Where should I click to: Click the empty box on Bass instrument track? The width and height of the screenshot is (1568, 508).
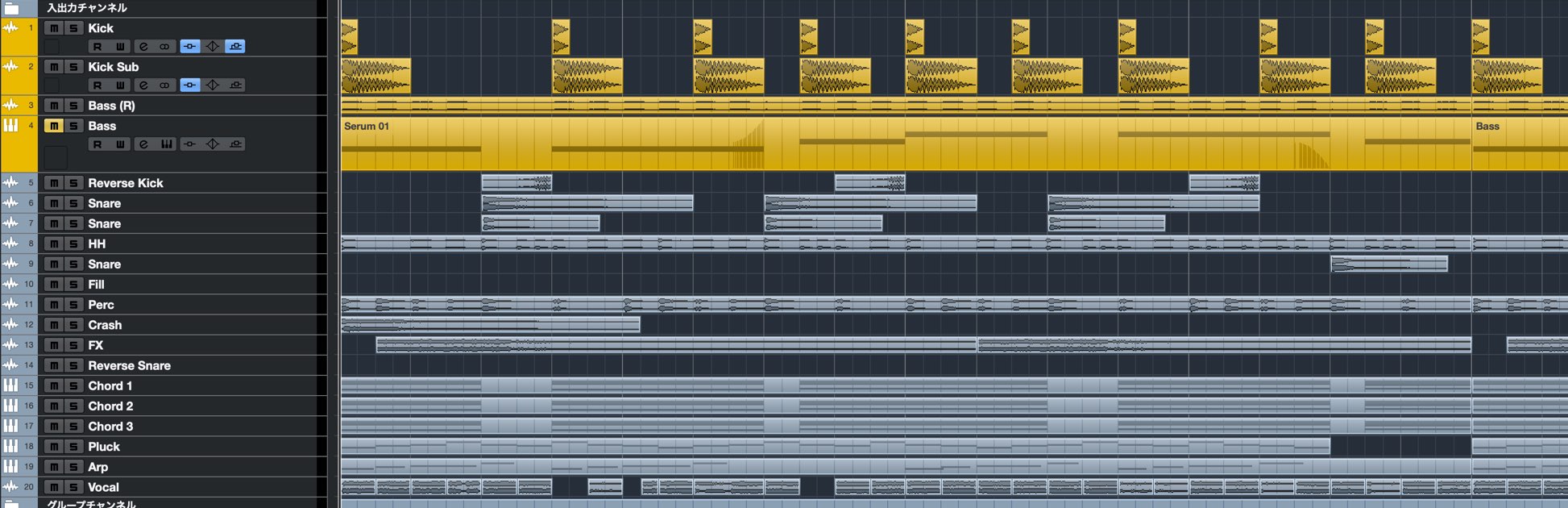pyautogui.click(x=55, y=157)
